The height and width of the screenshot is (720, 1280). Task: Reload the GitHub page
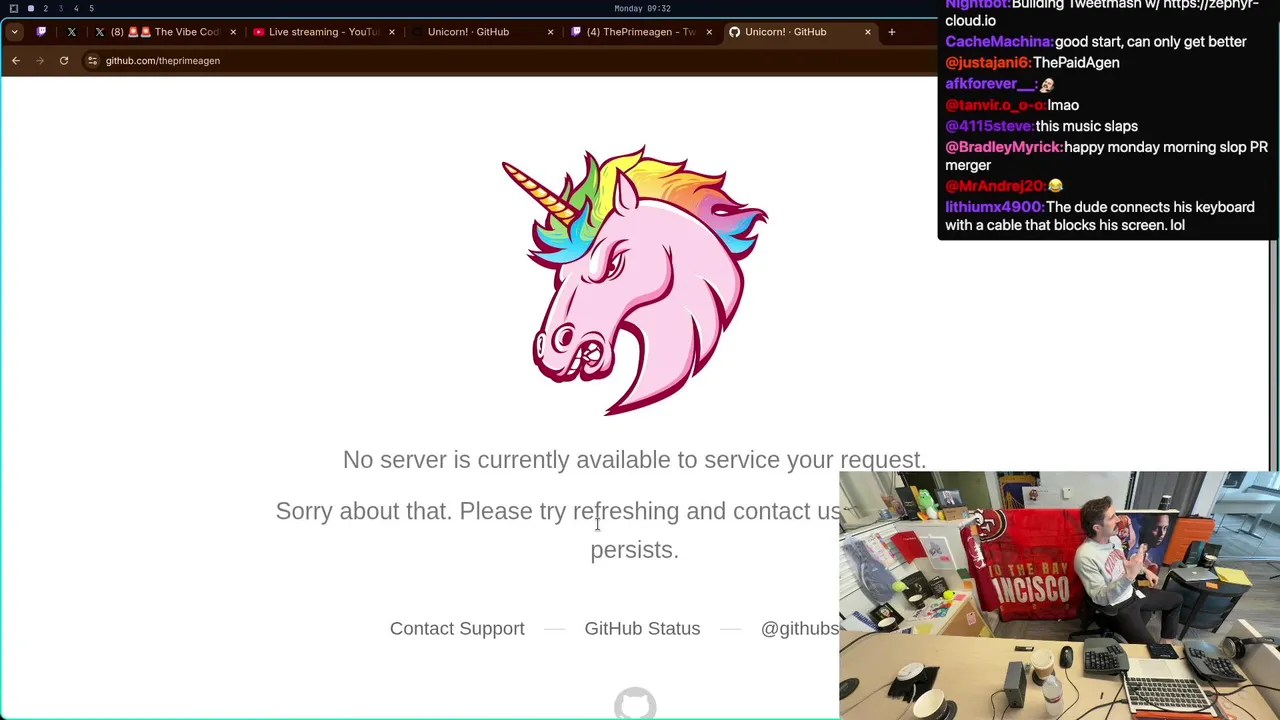64,61
